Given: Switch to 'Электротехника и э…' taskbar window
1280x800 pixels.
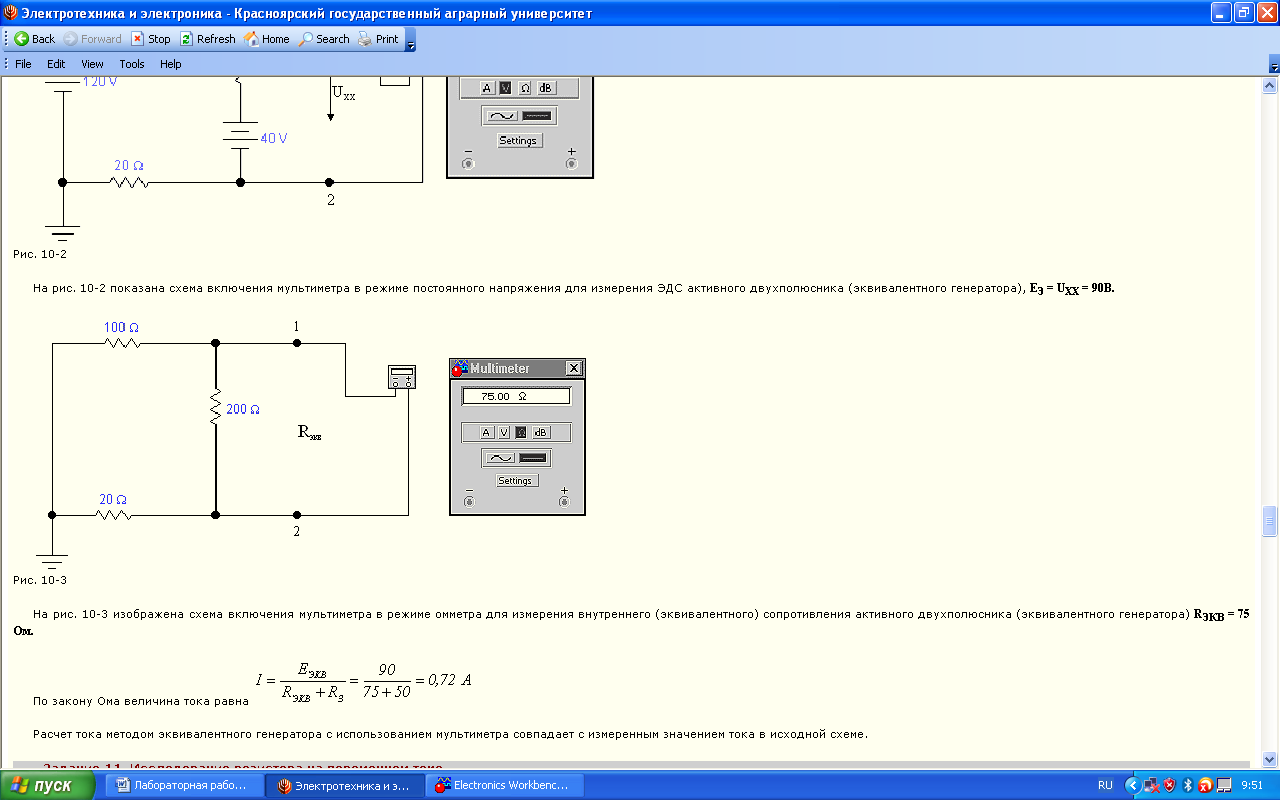Looking at the screenshot, I should 345,785.
